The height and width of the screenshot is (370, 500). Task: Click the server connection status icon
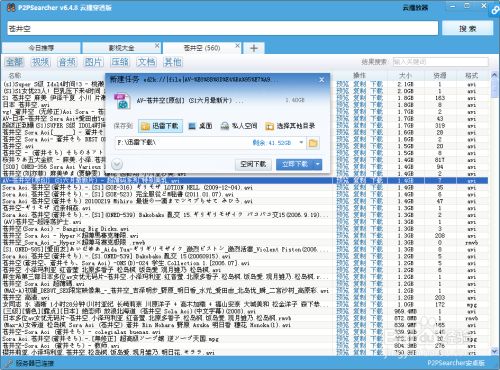pyautogui.click(x=9, y=363)
